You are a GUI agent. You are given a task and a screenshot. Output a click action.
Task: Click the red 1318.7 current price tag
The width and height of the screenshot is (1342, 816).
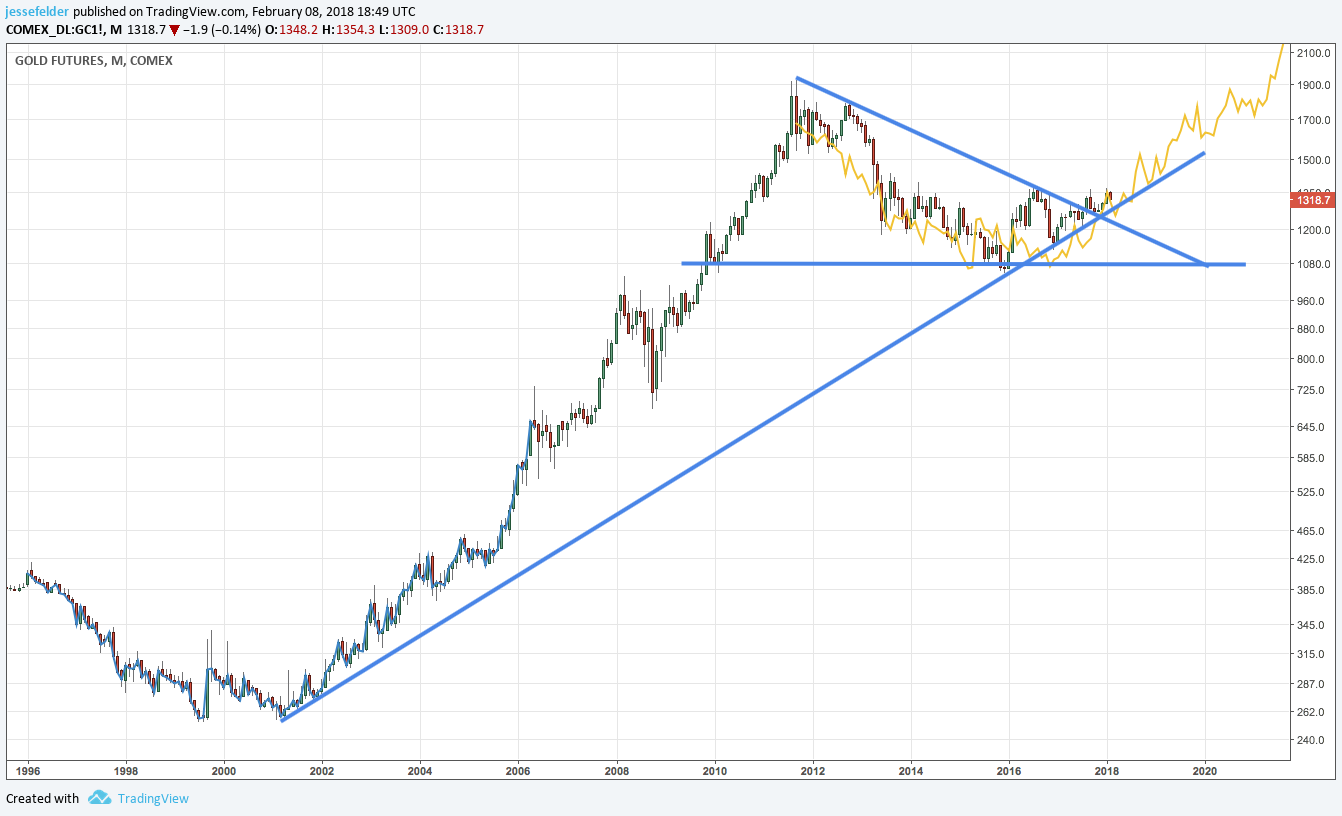coord(1313,200)
